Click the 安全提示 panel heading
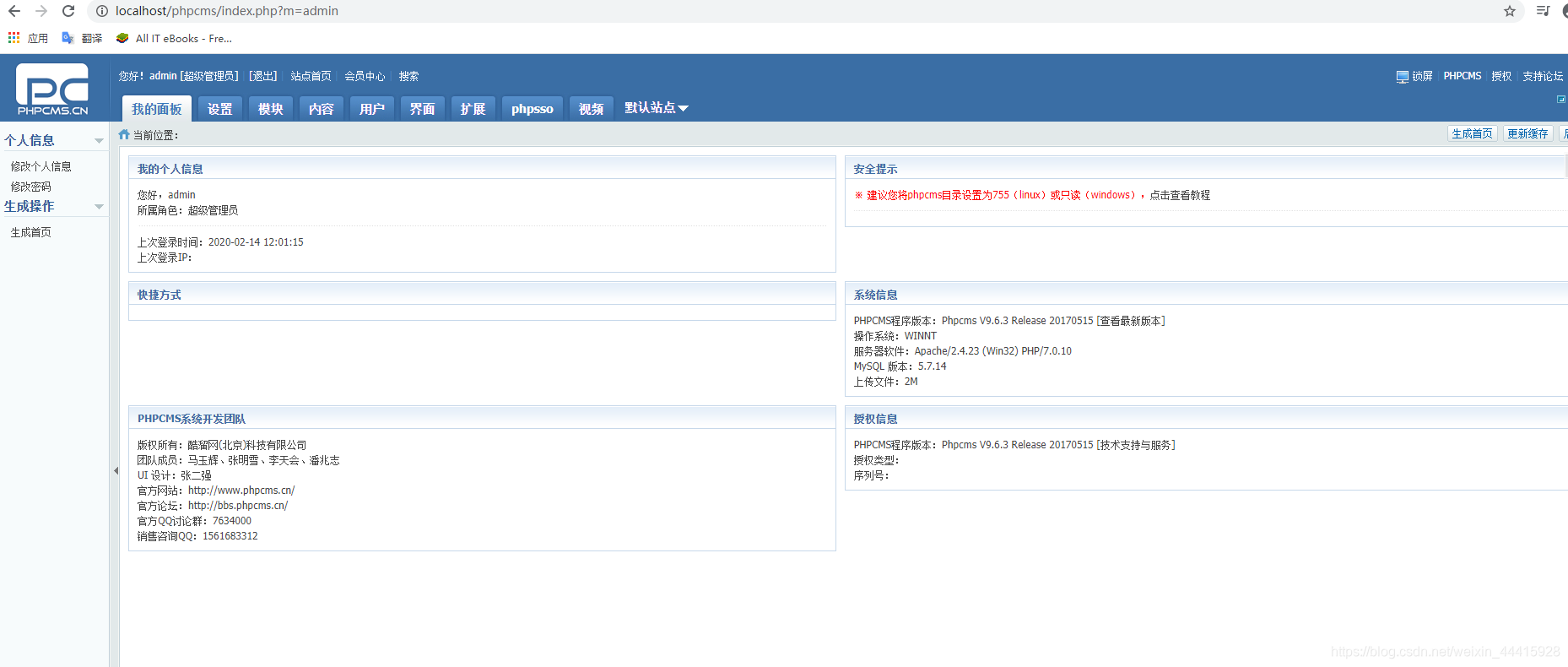 click(875, 169)
